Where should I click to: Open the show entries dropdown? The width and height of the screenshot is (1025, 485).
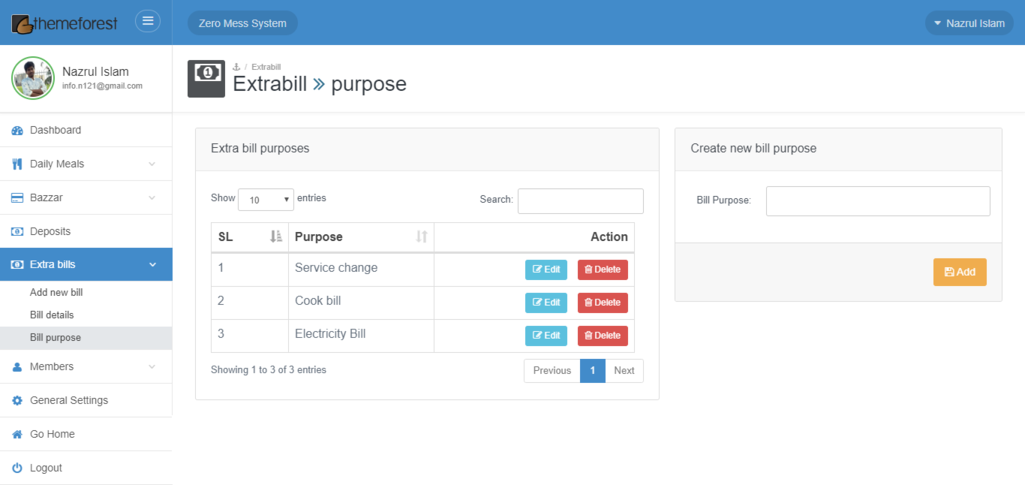tap(265, 200)
